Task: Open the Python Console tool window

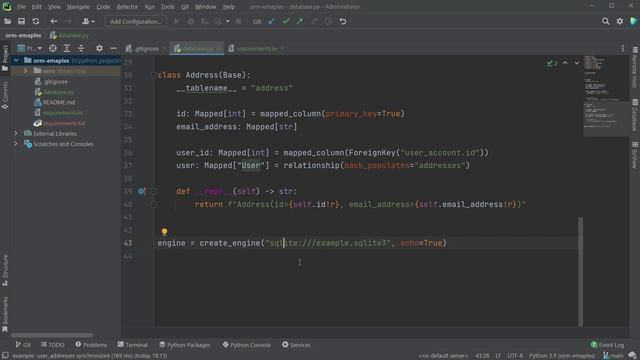Action: (247, 345)
